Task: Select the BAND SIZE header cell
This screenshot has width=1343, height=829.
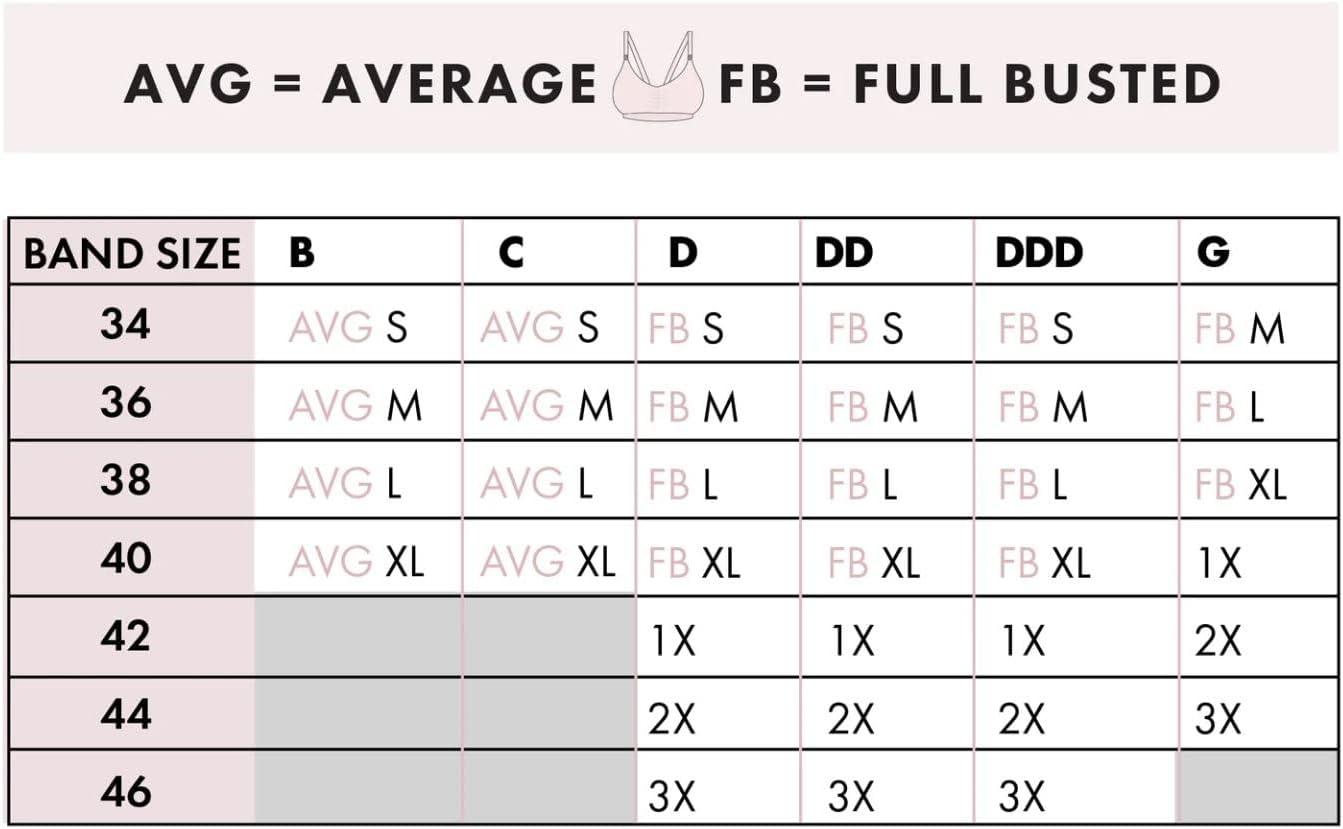Action: [x=132, y=253]
